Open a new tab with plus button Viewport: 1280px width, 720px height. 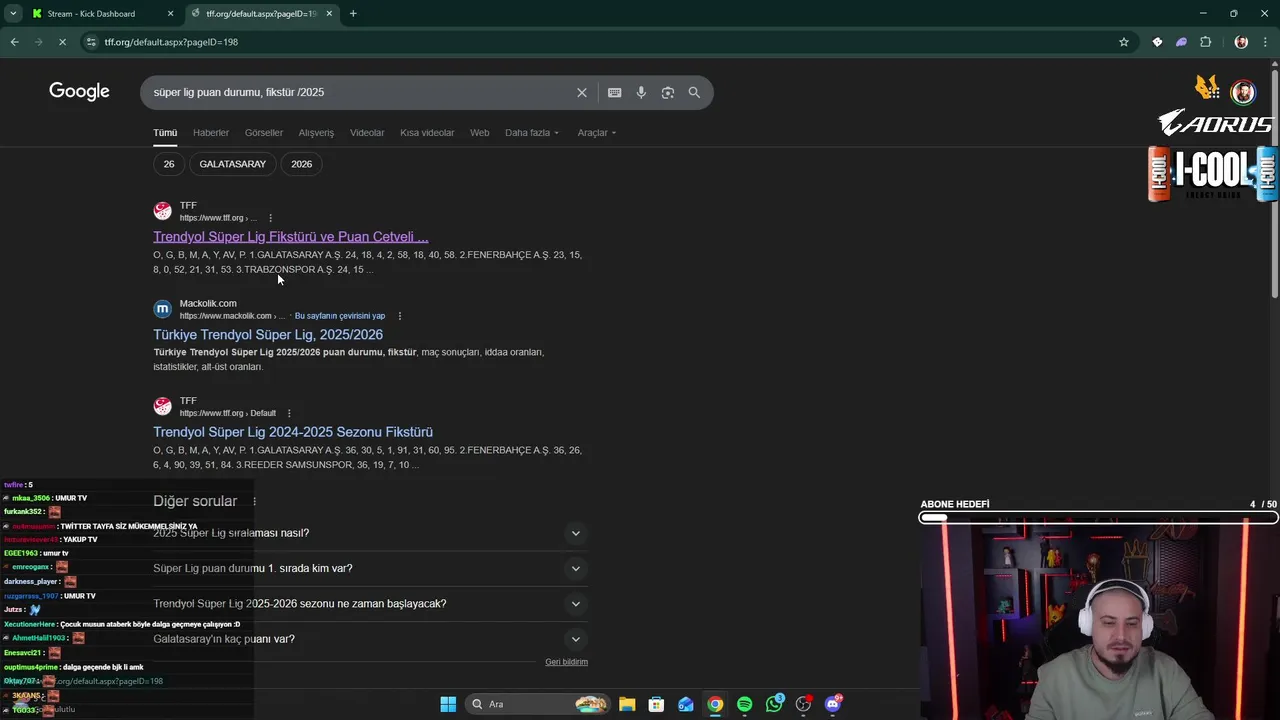click(x=353, y=13)
